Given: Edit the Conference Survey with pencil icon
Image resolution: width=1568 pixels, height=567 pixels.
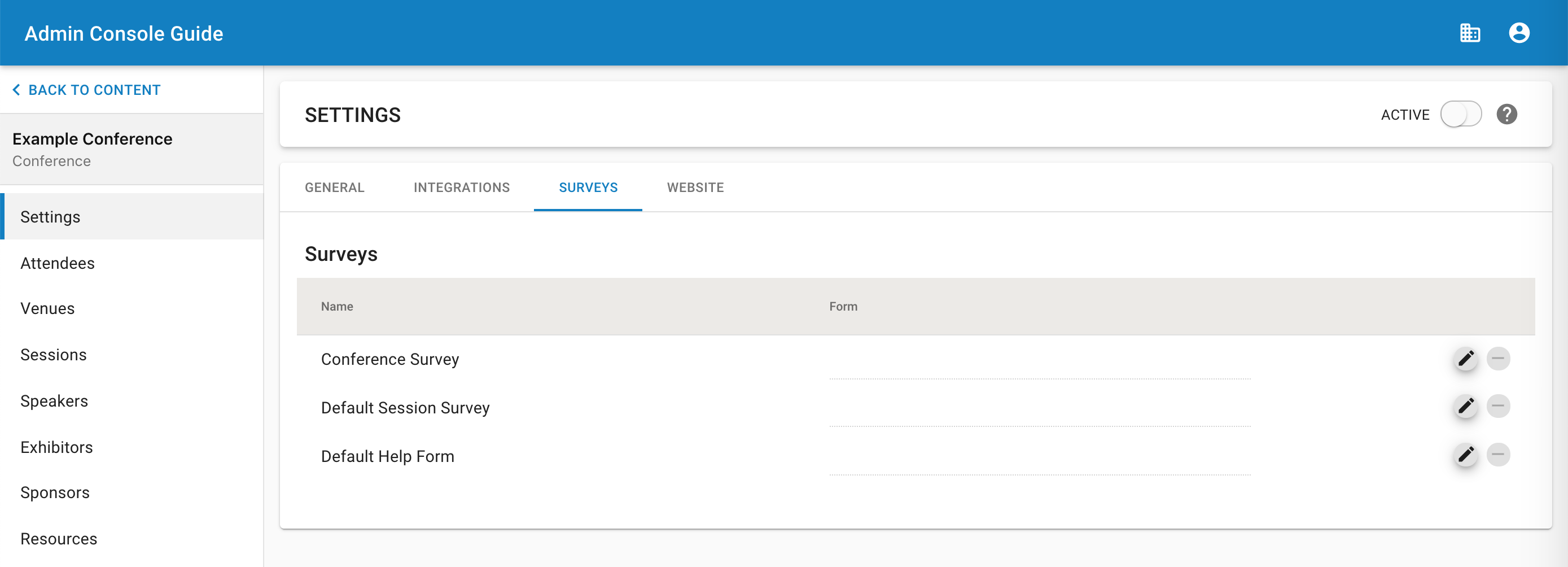Looking at the screenshot, I should (1466, 358).
